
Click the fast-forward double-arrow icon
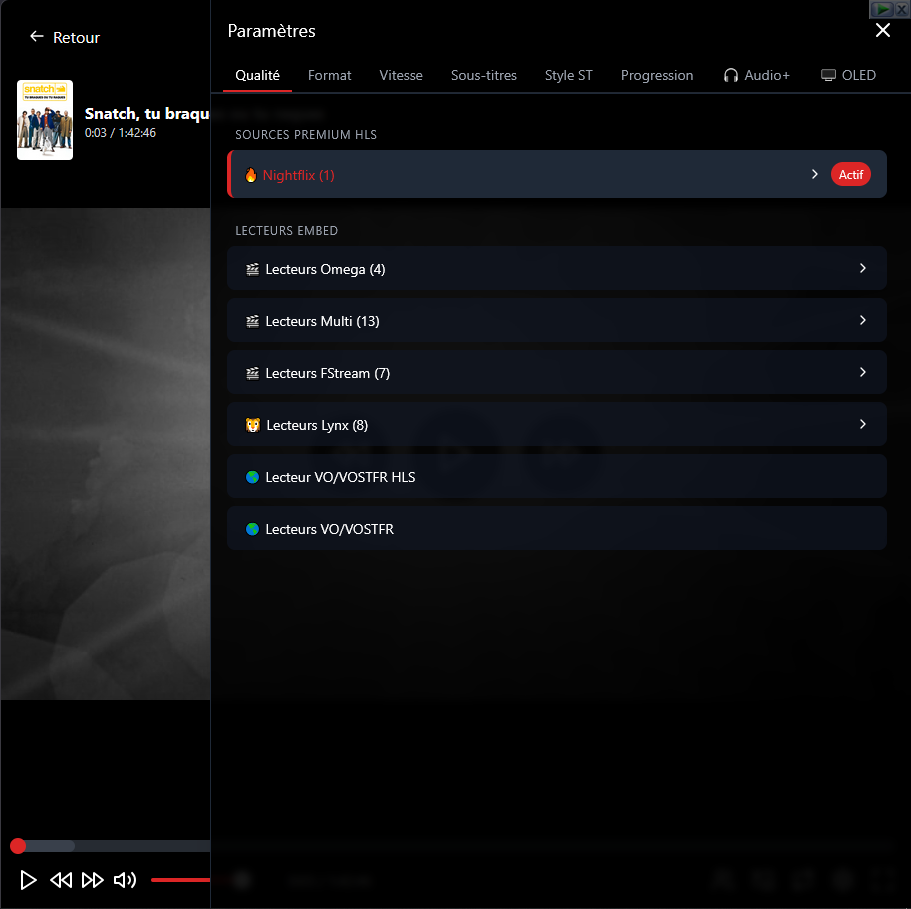pyautogui.click(x=92, y=879)
